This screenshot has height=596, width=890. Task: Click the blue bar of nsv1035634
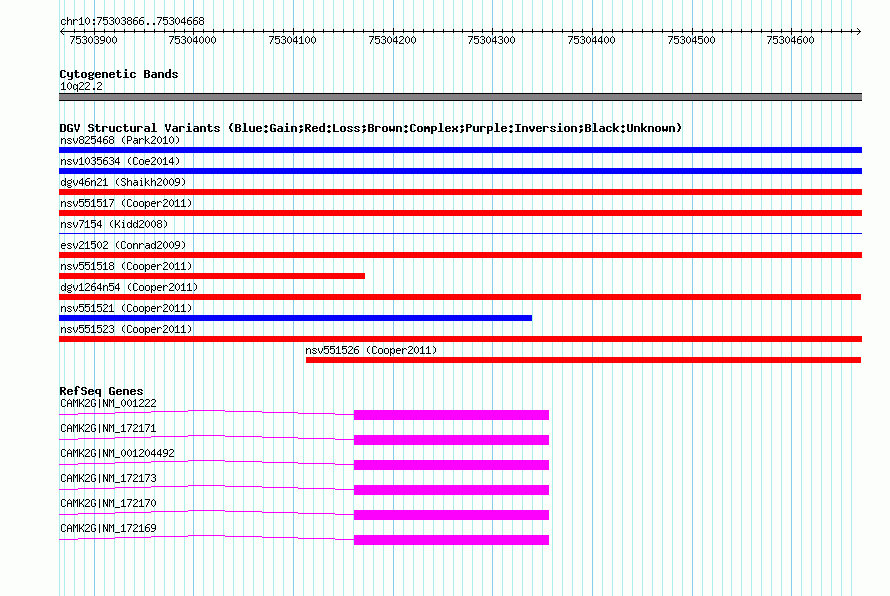[460, 171]
